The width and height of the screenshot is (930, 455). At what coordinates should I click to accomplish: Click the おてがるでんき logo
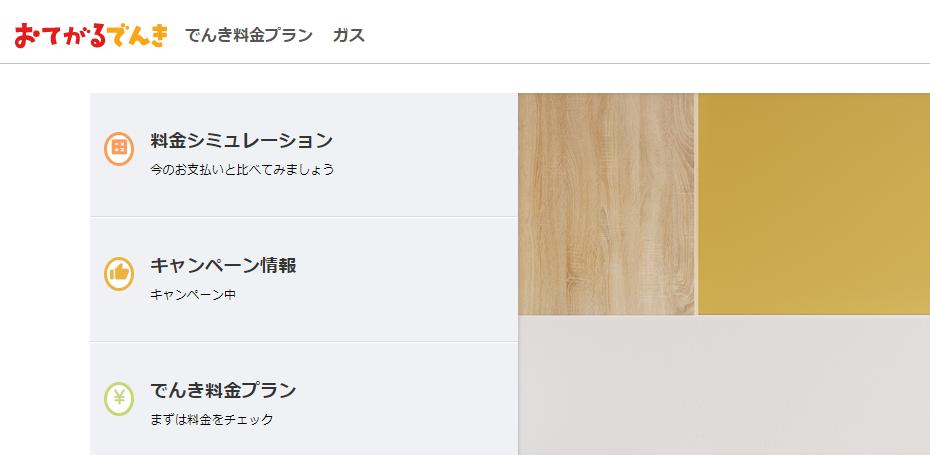click(91, 36)
